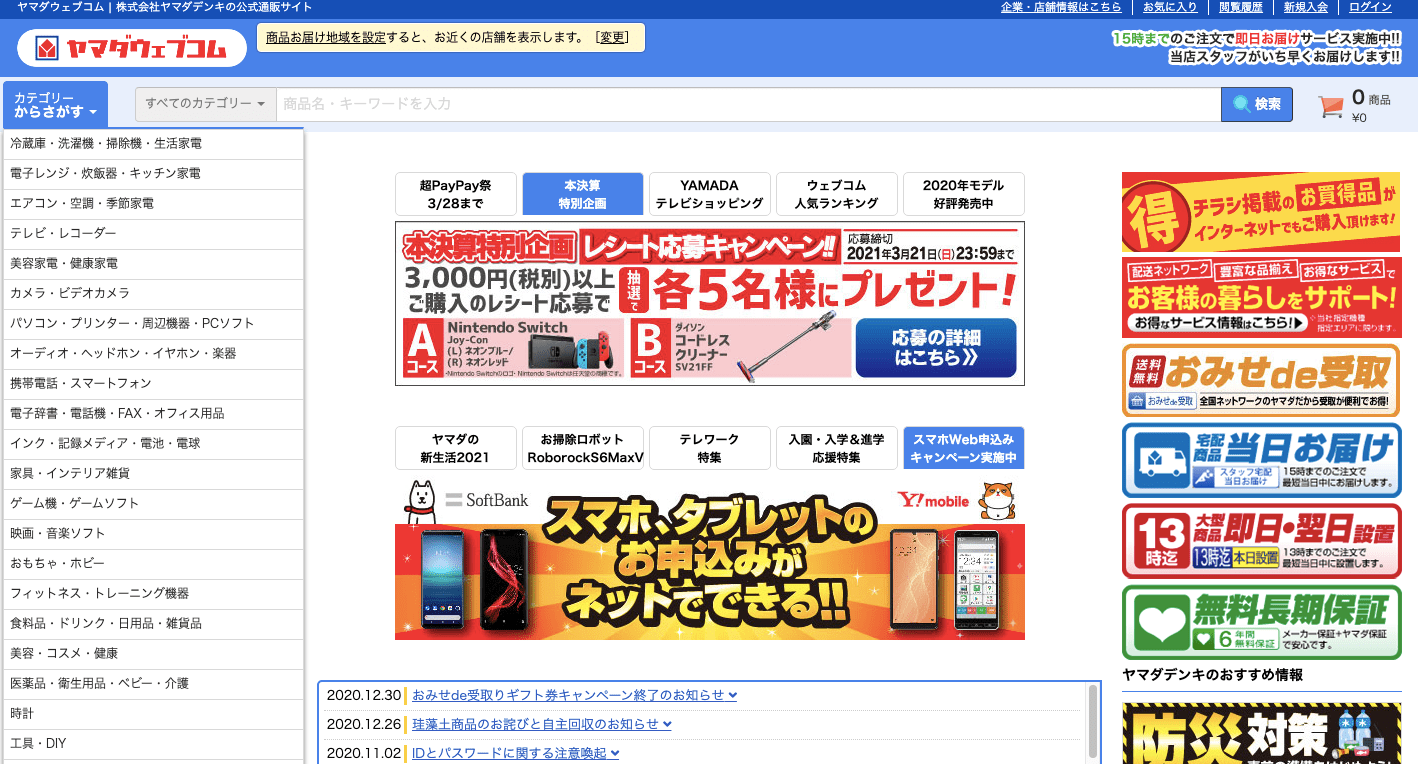Open お客様の暮らしをサポート banner

[1261, 297]
